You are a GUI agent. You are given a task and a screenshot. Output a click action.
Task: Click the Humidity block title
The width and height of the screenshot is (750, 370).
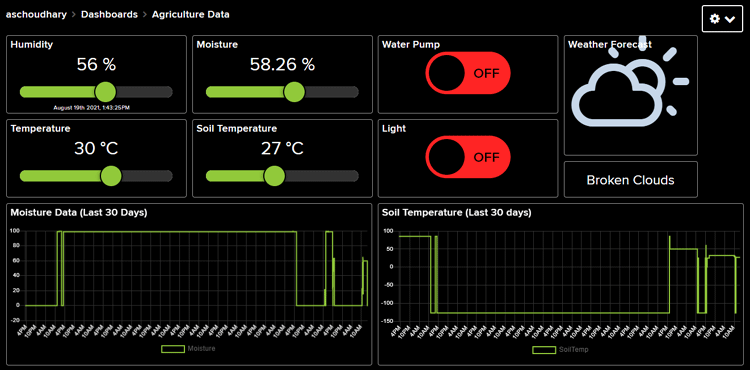[x=32, y=44]
